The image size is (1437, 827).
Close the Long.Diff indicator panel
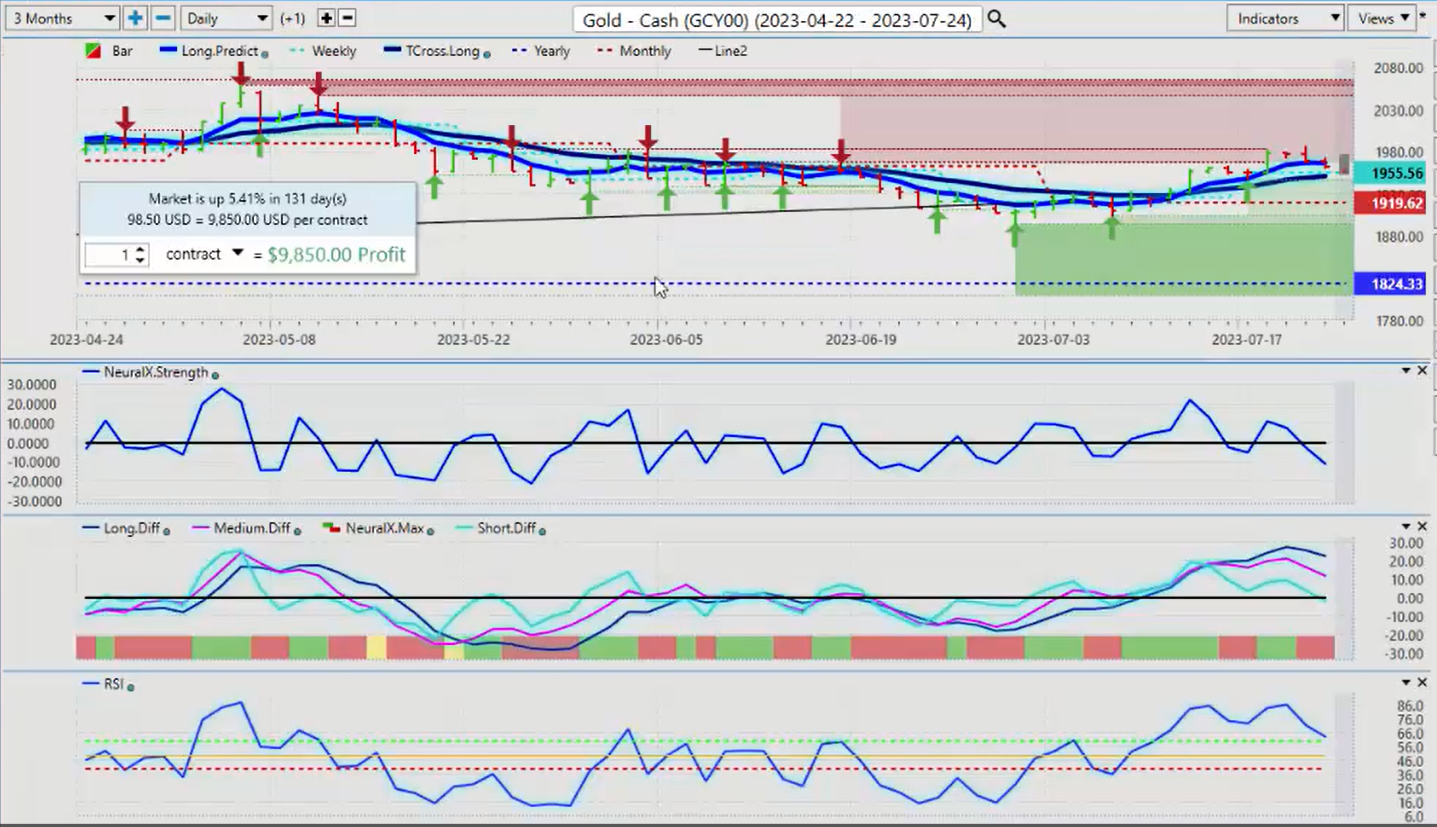point(1422,527)
